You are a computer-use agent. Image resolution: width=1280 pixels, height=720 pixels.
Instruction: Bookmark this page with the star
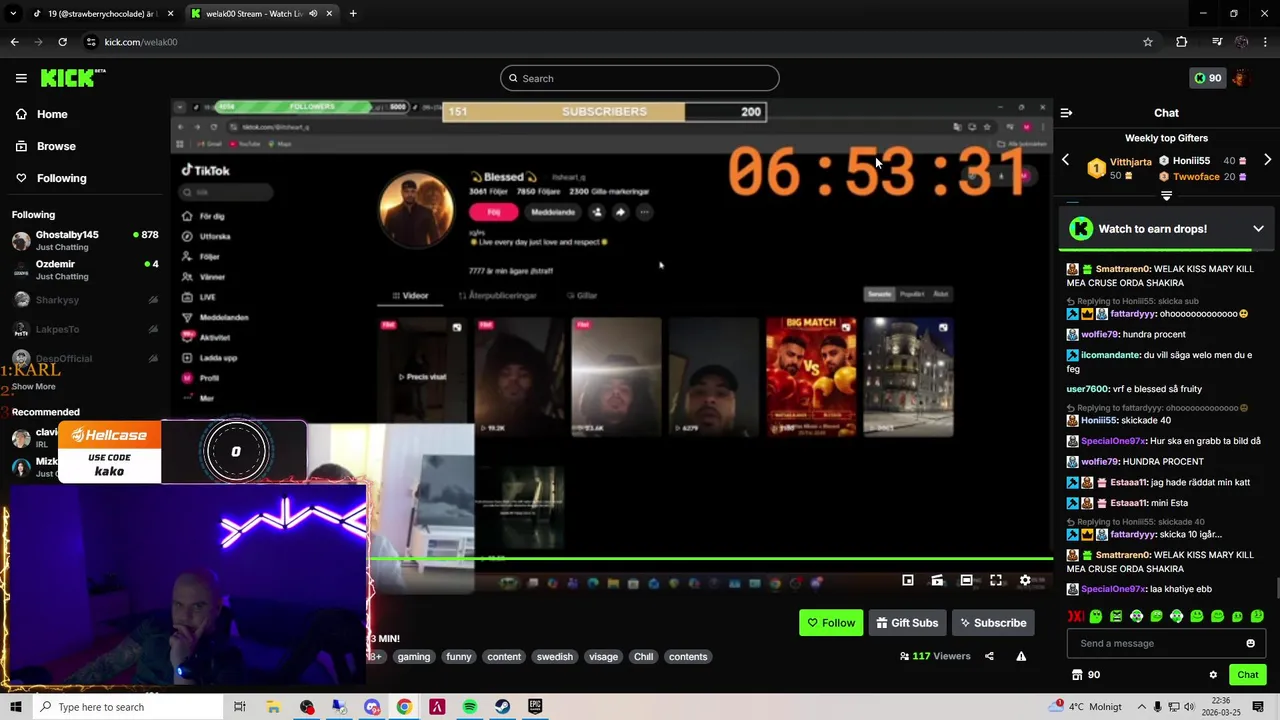[1148, 42]
